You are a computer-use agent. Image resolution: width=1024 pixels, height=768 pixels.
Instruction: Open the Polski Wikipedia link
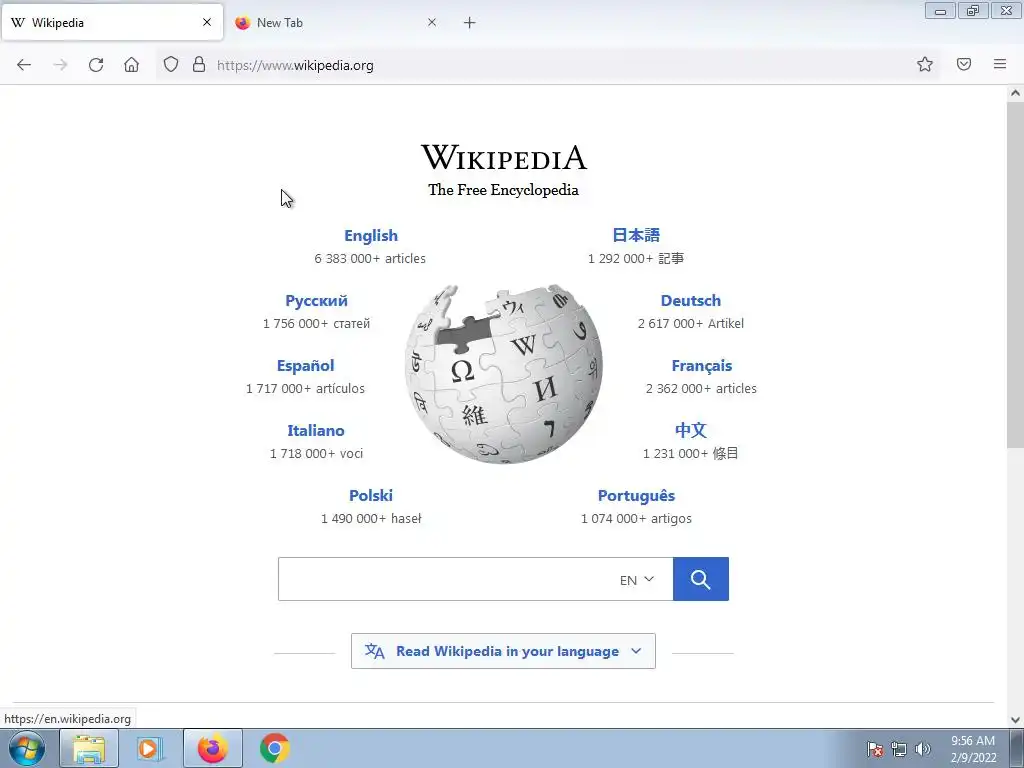coord(371,496)
